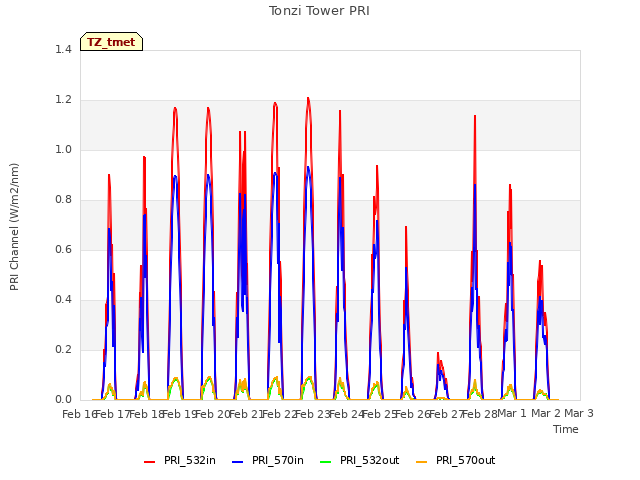Click the Feb 22 x-axis date label

pos(280,414)
